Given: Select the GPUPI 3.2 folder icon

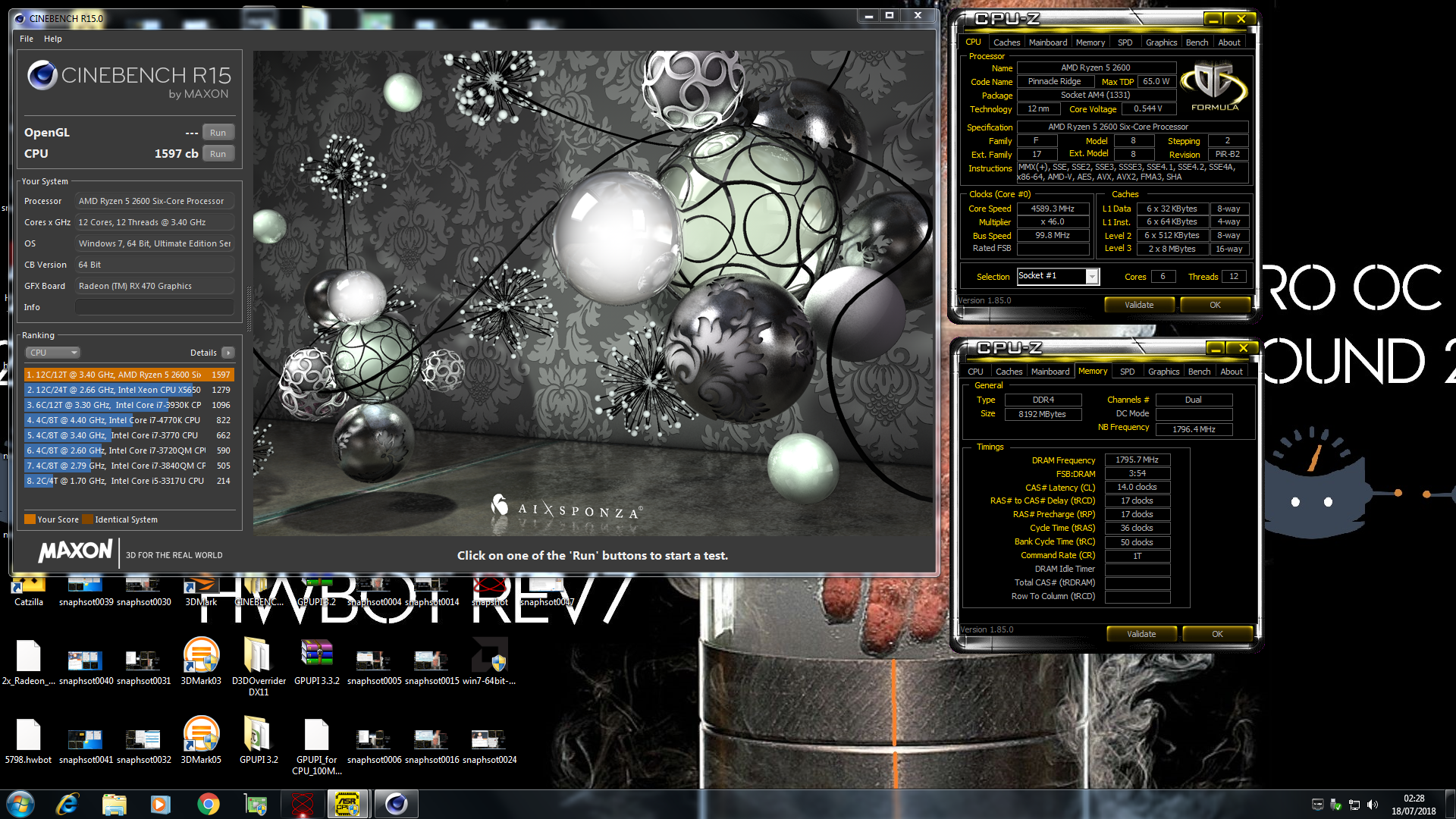Looking at the screenshot, I should click(259, 741).
